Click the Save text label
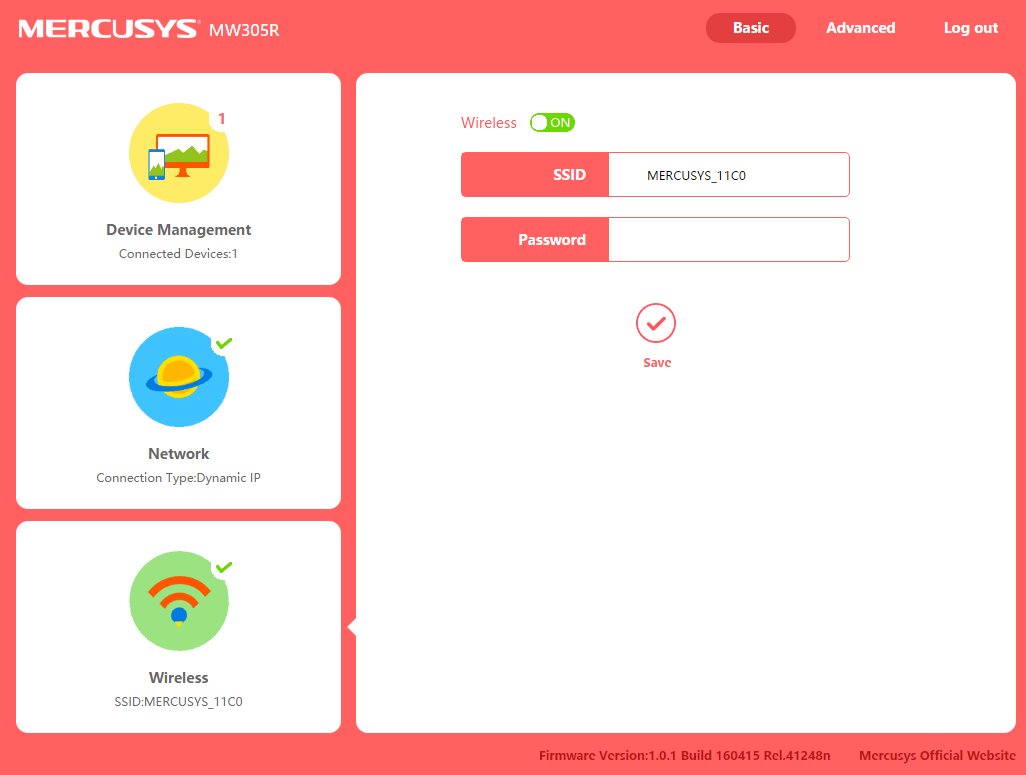 tap(657, 363)
